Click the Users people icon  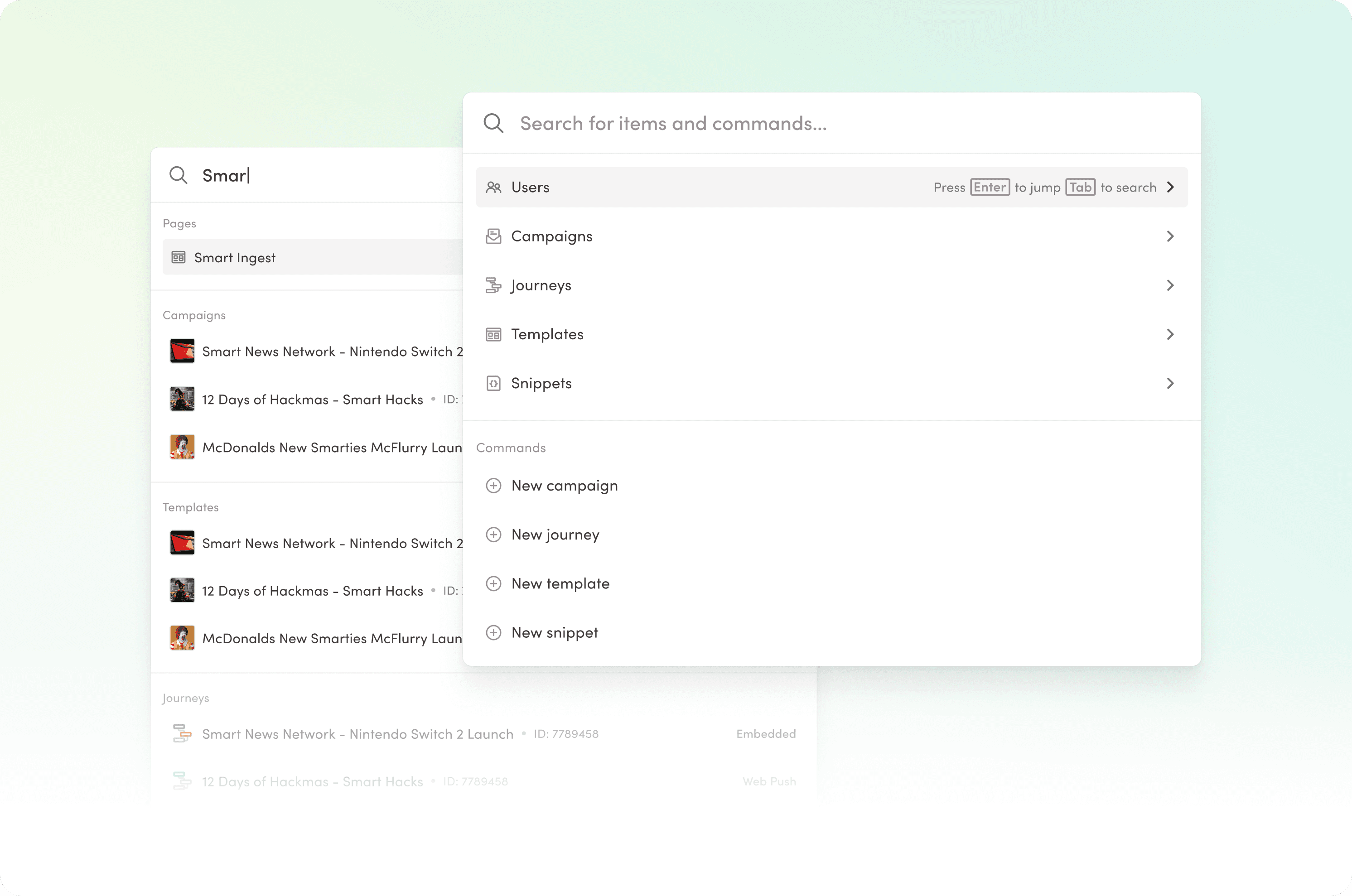493,188
